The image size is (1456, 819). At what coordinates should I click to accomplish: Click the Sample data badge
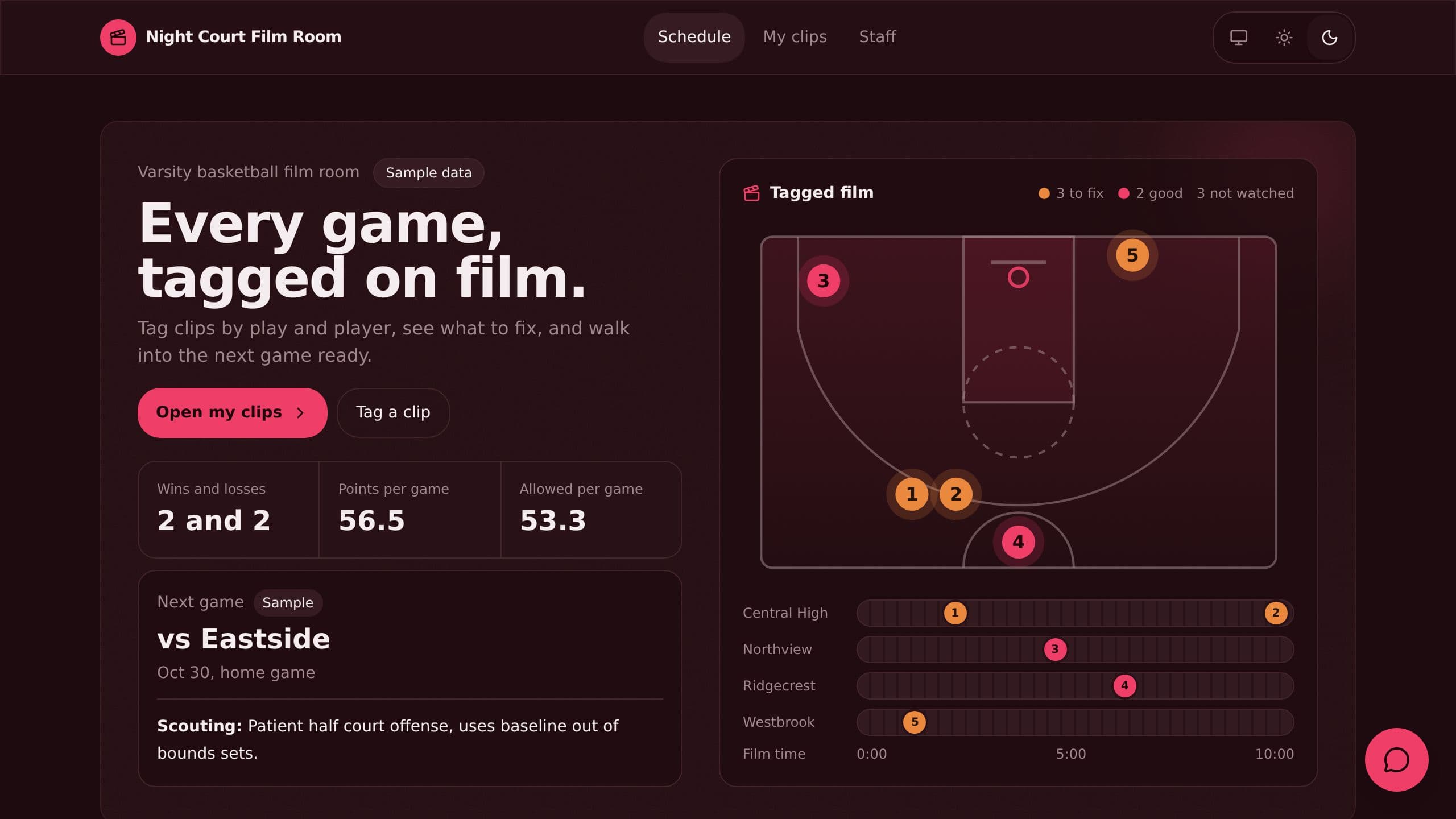coord(428,173)
